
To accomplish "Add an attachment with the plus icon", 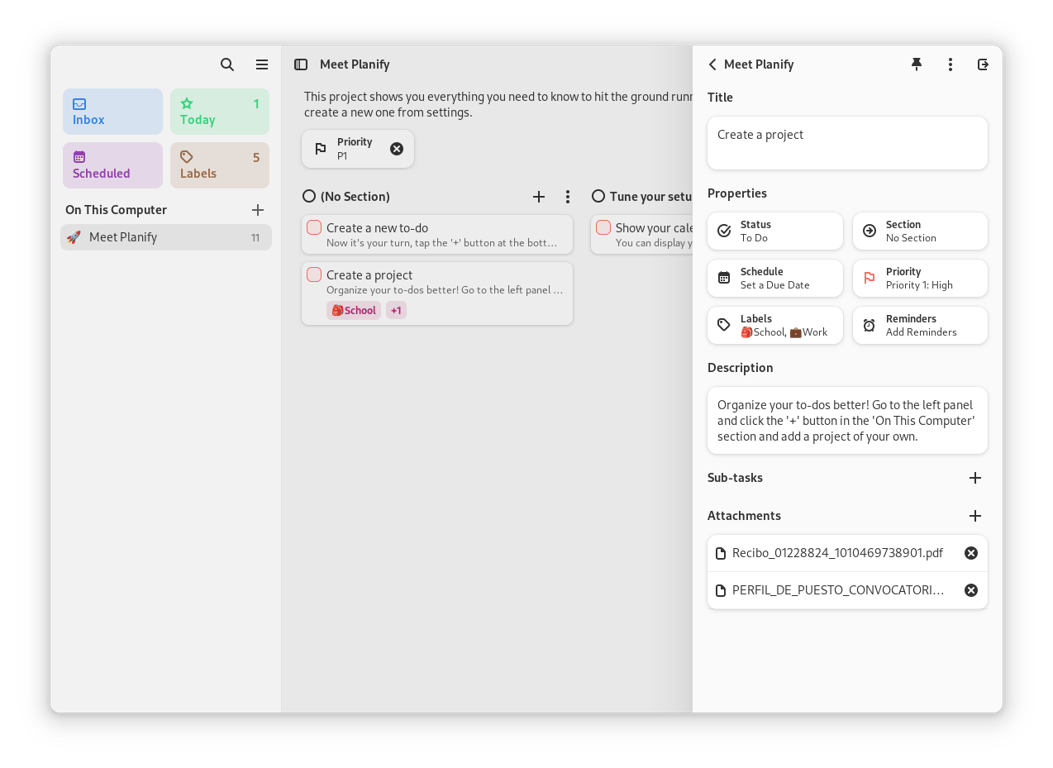I will [975, 516].
